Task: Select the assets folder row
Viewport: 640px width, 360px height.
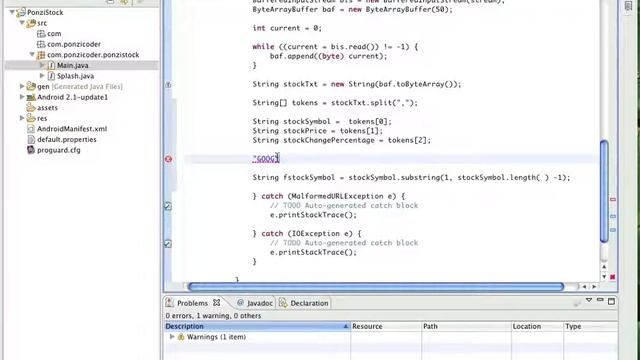Action: 47,107
